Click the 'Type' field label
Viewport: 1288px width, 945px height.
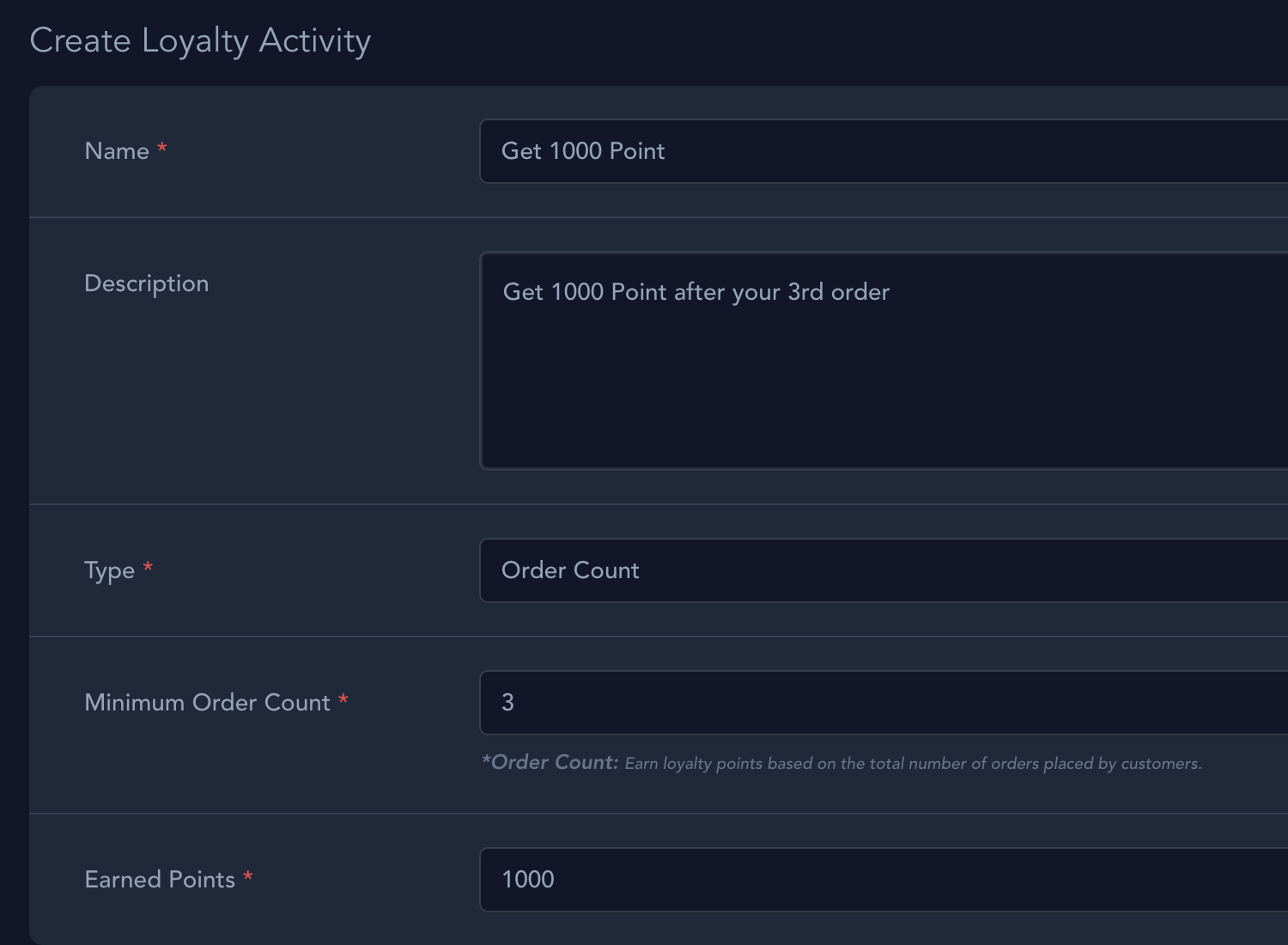[110, 571]
